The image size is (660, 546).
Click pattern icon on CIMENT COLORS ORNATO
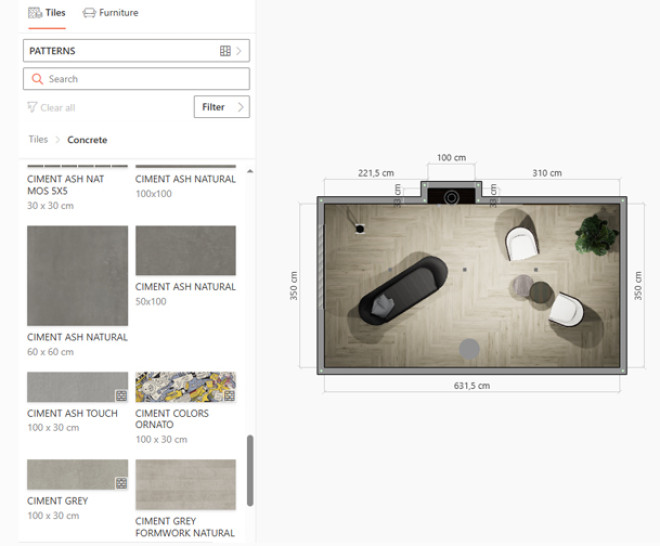coord(229,395)
